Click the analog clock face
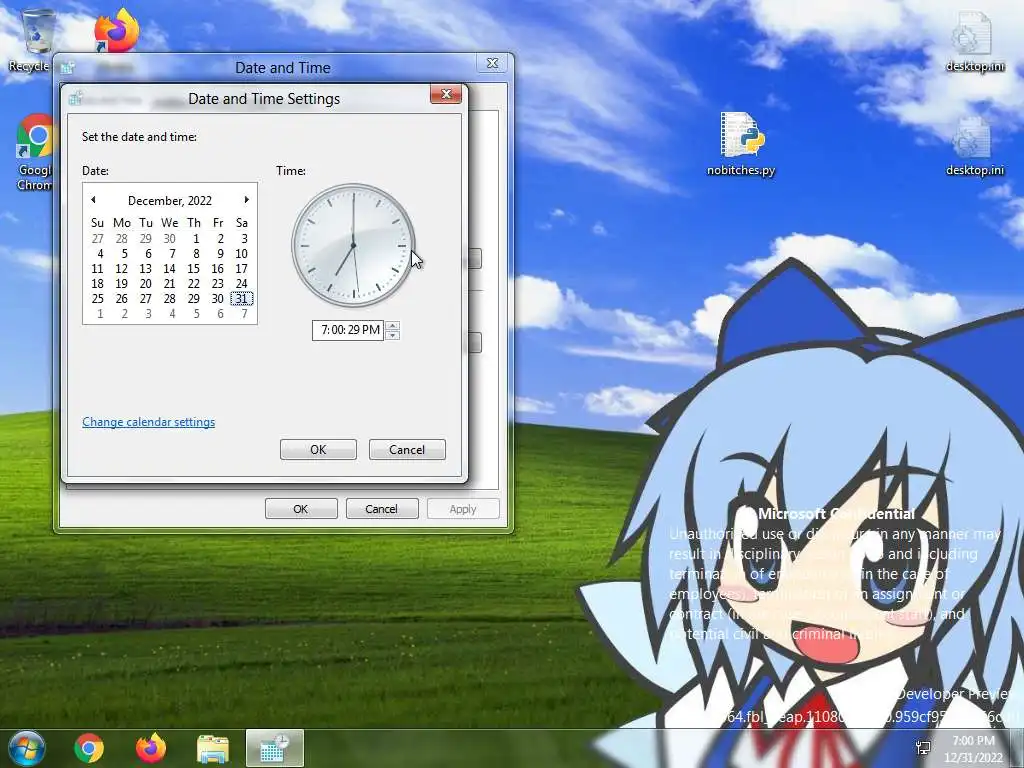The width and height of the screenshot is (1024, 768). click(353, 246)
